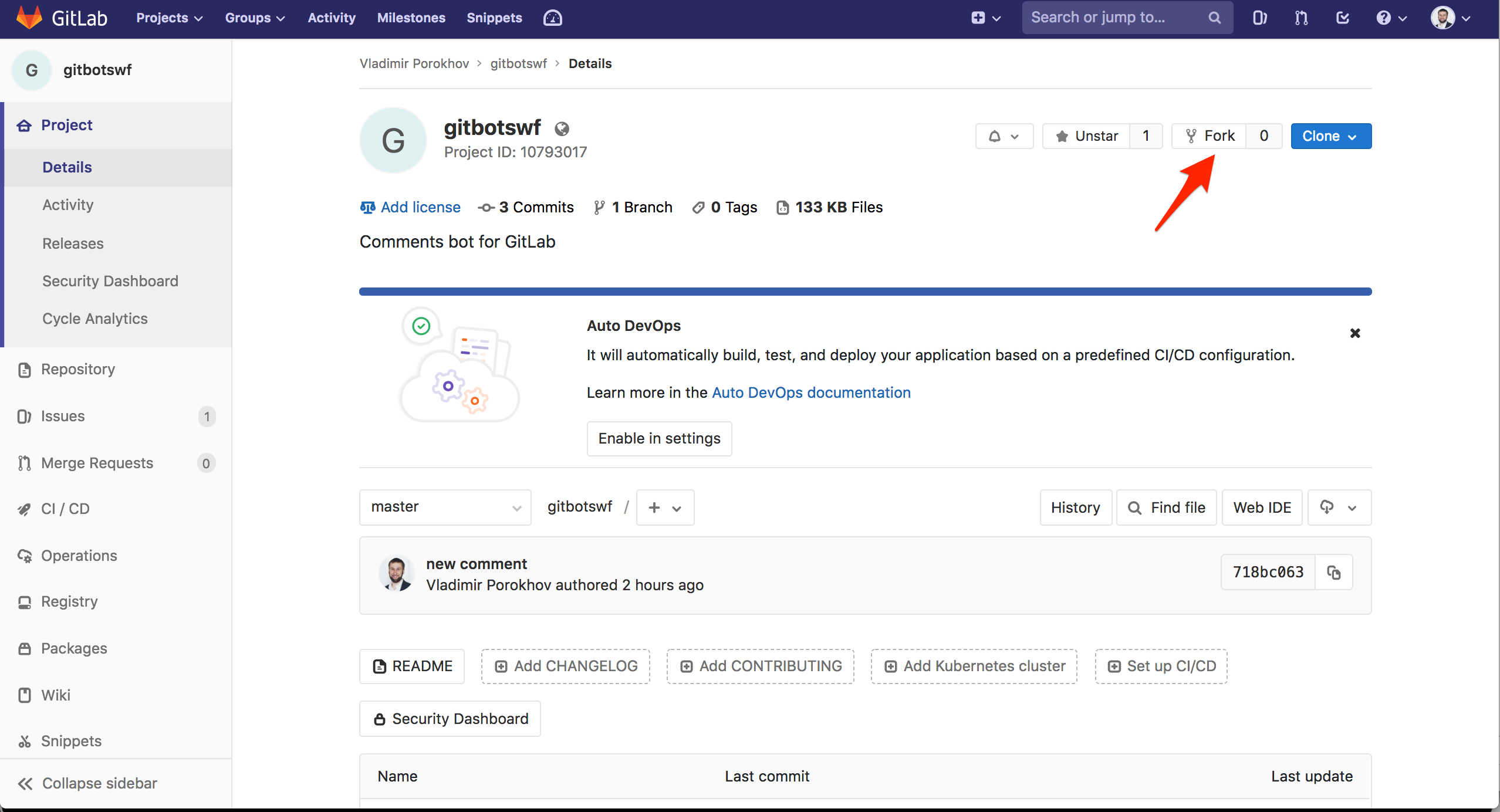1500x812 pixels.
Task: Click the Issues icon in sidebar
Action: click(x=25, y=416)
